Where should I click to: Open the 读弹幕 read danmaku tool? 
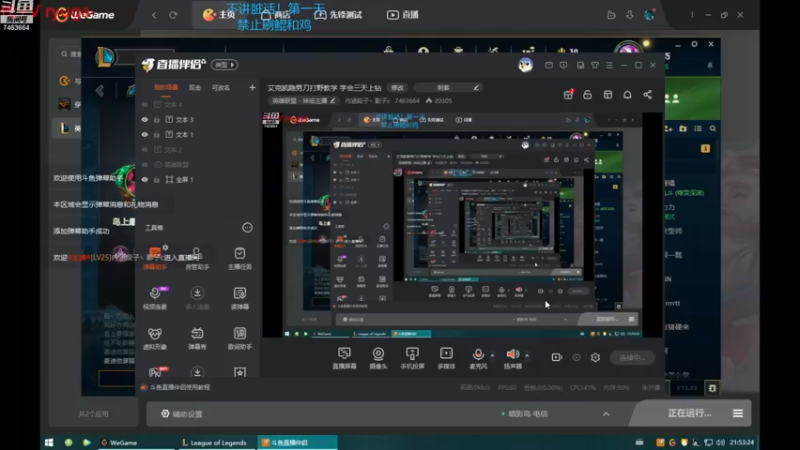239,297
